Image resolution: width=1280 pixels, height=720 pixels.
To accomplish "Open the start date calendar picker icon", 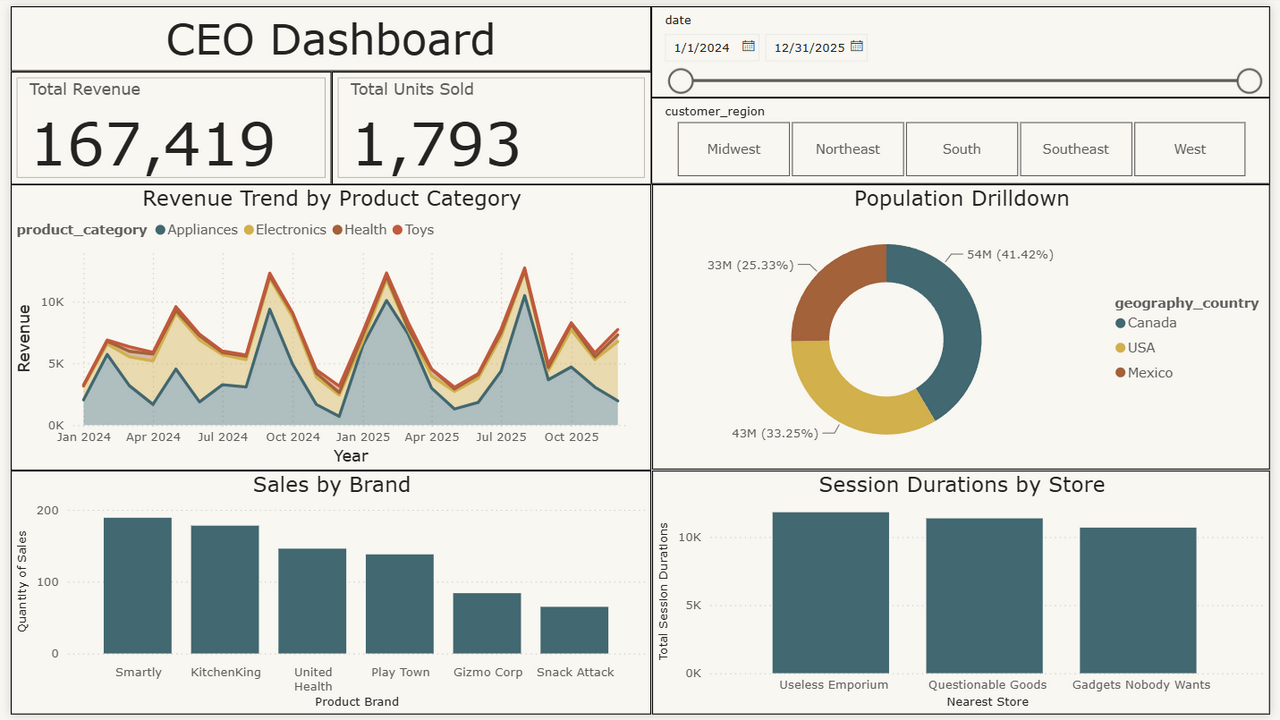I will [748, 47].
